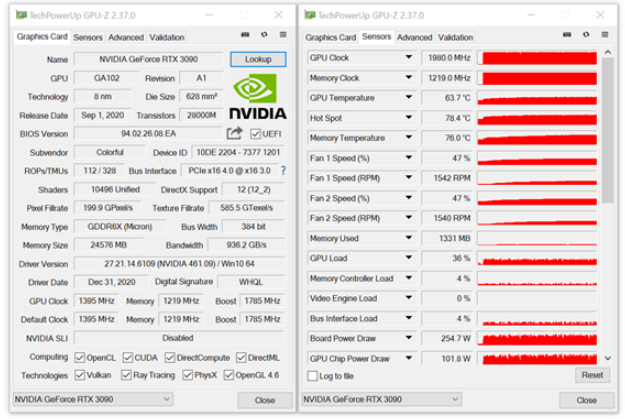
Task: Click Close button in Sensors window
Action: (586, 400)
